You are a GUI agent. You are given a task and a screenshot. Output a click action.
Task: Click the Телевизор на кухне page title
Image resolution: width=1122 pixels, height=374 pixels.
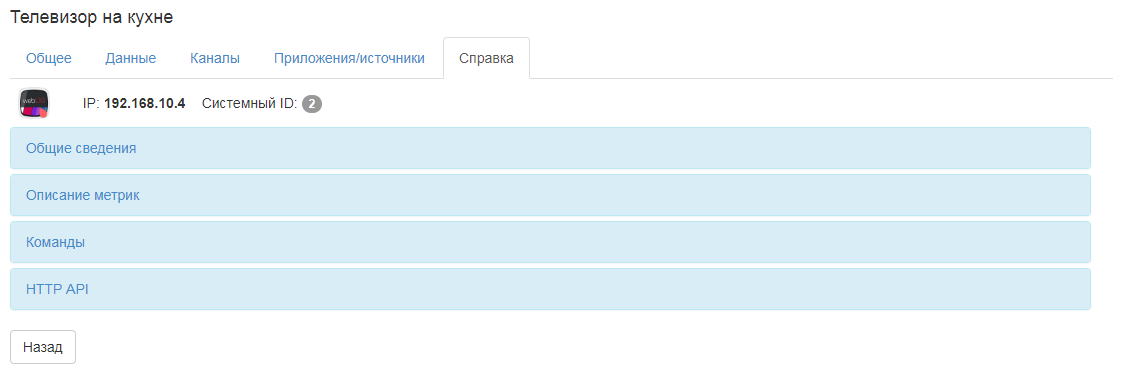click(x=92, y=17)
